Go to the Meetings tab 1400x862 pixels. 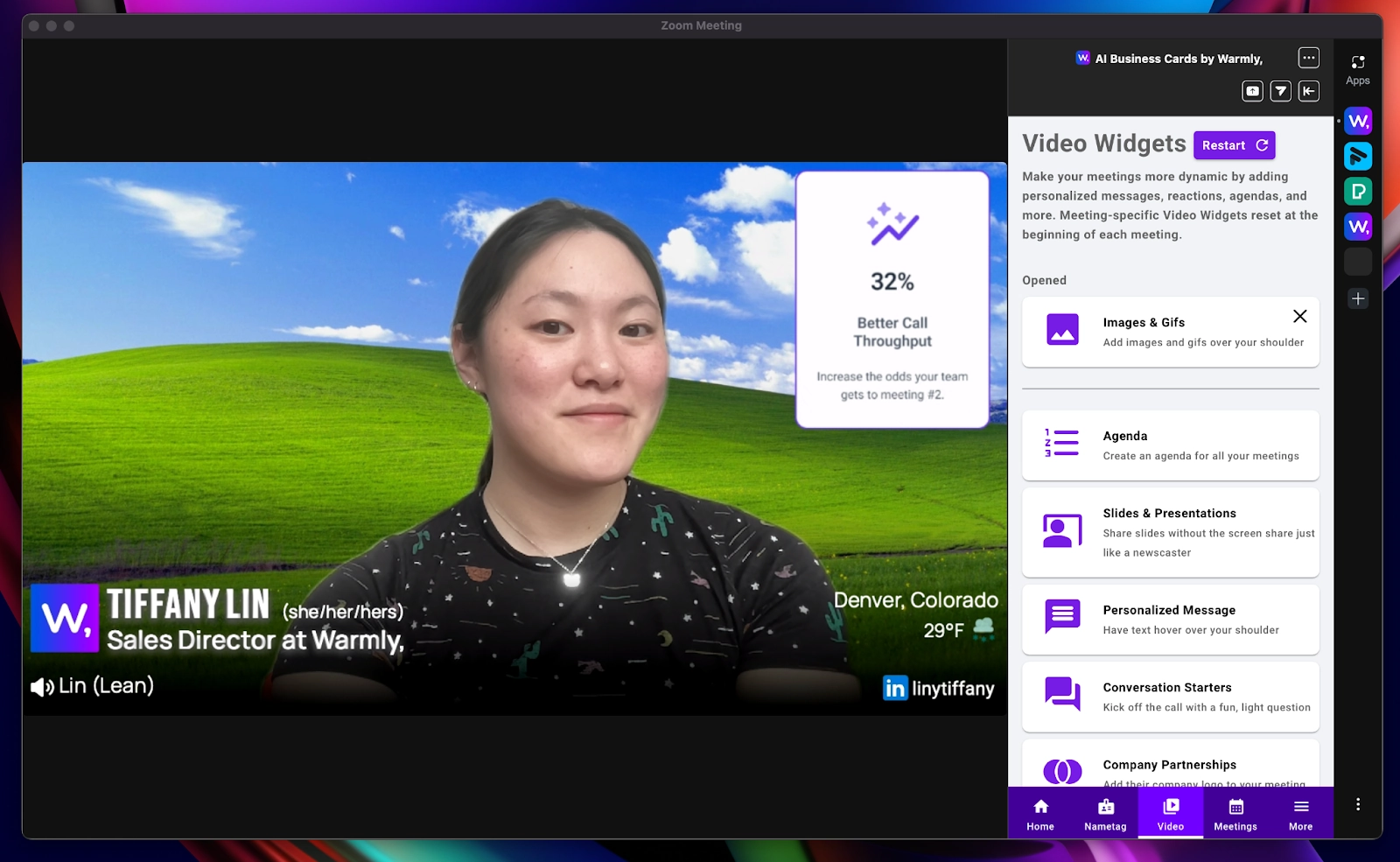(x=1235, y=814)
